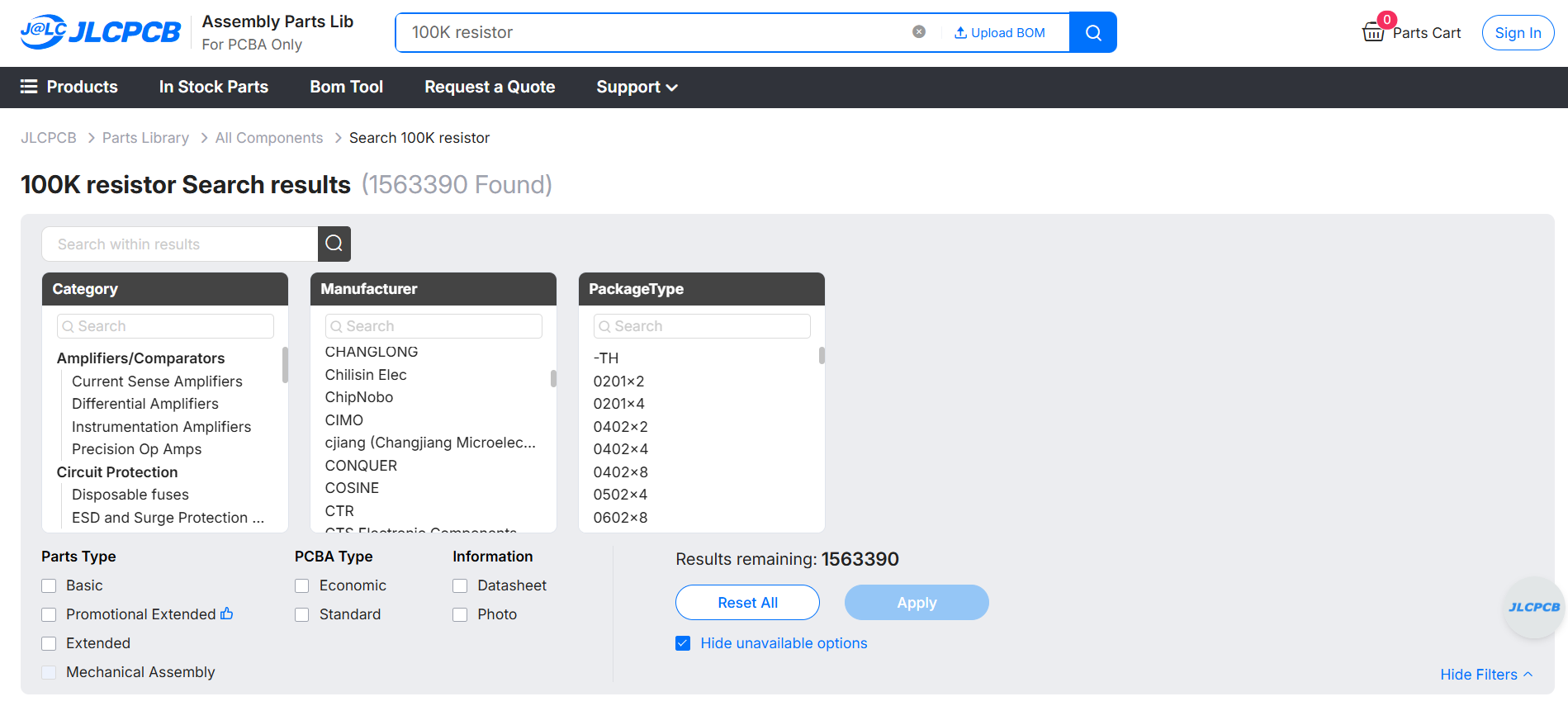Click the JLCPCB logo
1568x706 pixels.
[100, 32]
